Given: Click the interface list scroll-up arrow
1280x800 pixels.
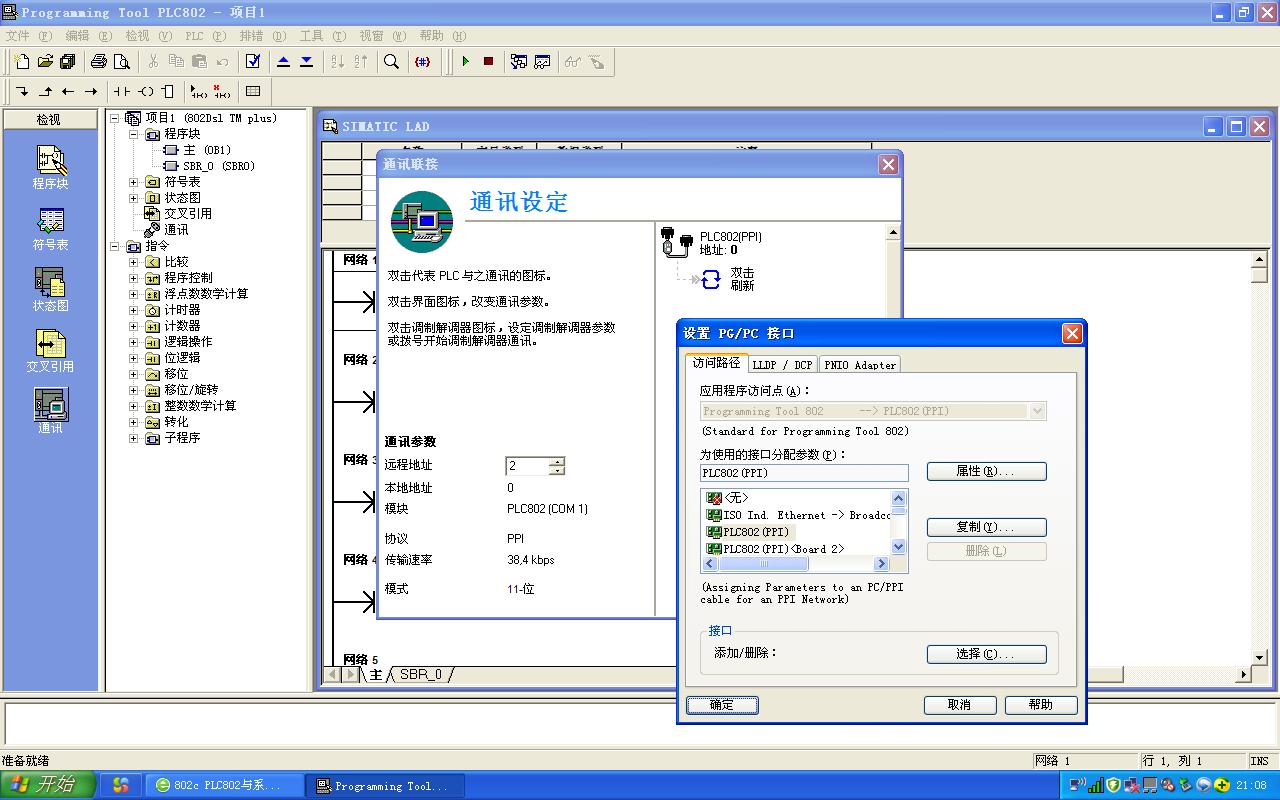Looking at the screenshot, I should 898,498.
